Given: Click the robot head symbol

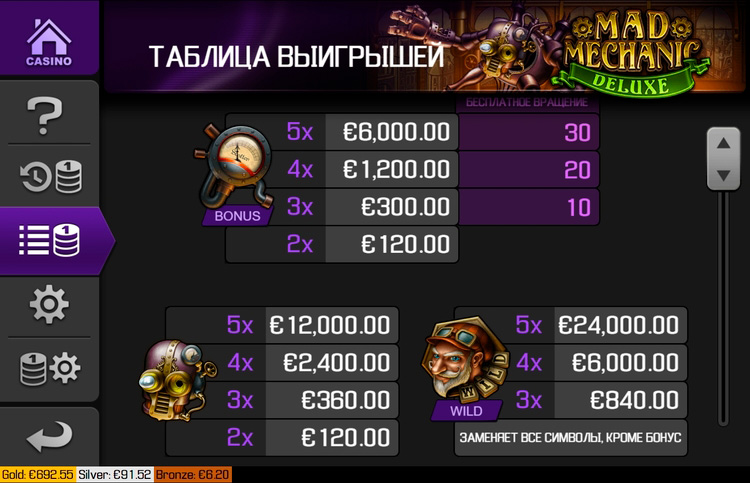Looking at the screenshot, I should 176,381.
